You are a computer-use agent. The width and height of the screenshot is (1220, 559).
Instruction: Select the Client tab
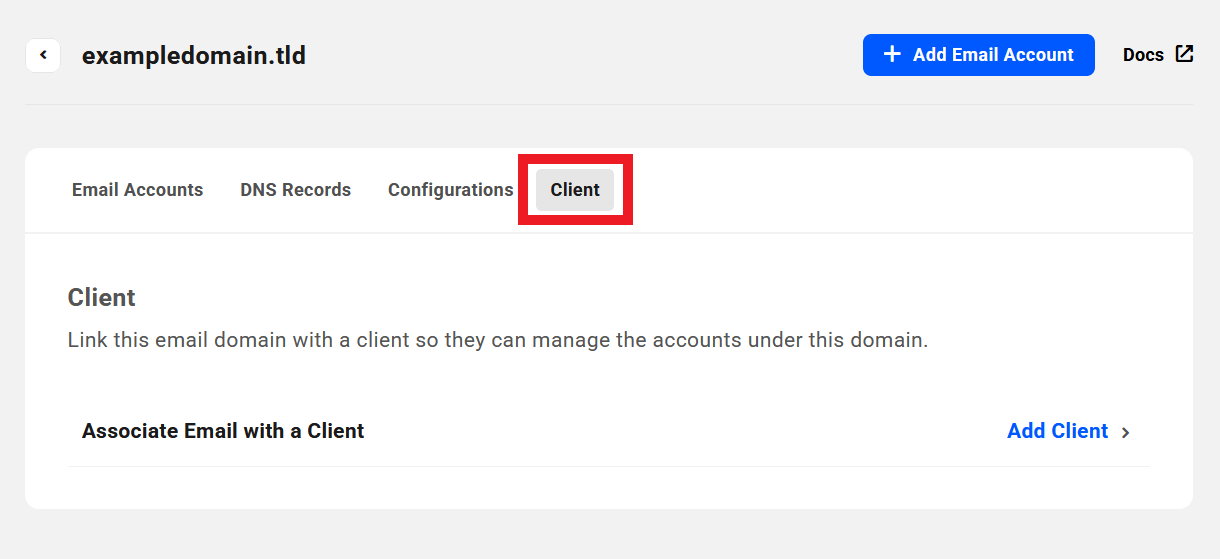[x=575, y=190]
